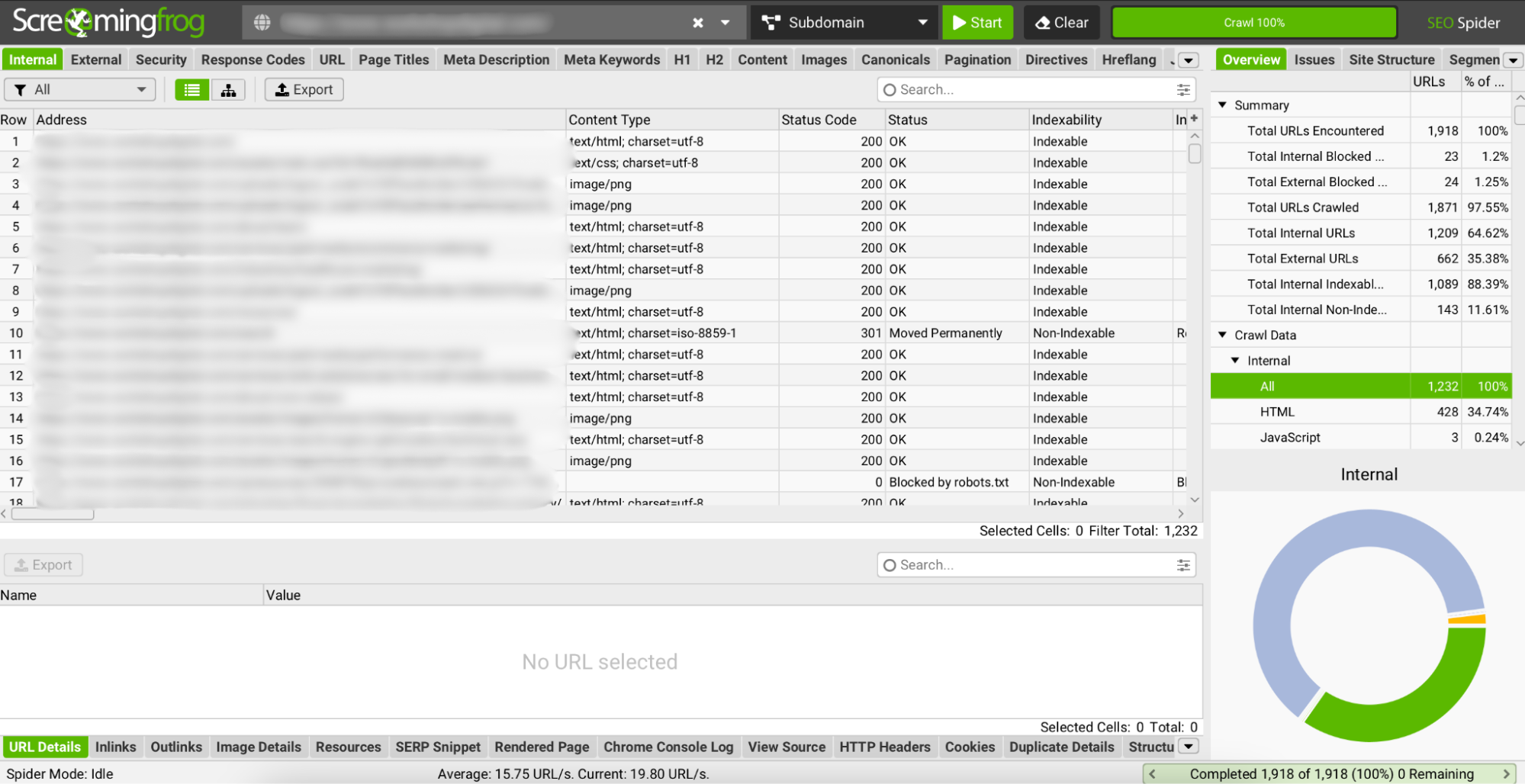Click next arrow in completed status bar
This screenshot has width=1525, height=784.
tap(1506, 774)
